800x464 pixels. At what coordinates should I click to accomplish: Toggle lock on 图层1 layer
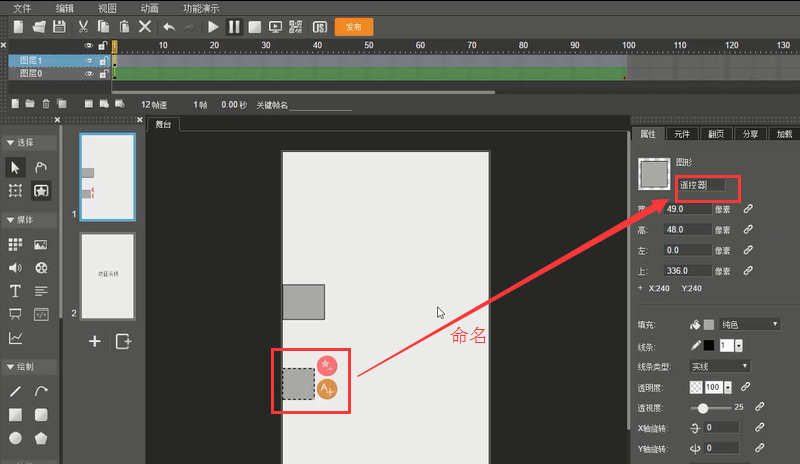tap(104, 61)
